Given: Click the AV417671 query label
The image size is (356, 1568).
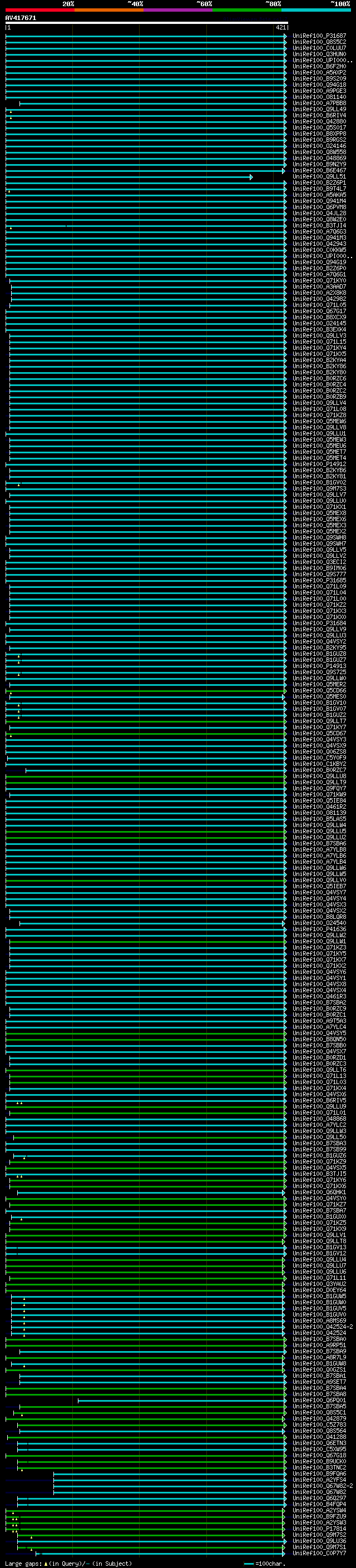Looking at the screenshot, I should click(21, 18).
